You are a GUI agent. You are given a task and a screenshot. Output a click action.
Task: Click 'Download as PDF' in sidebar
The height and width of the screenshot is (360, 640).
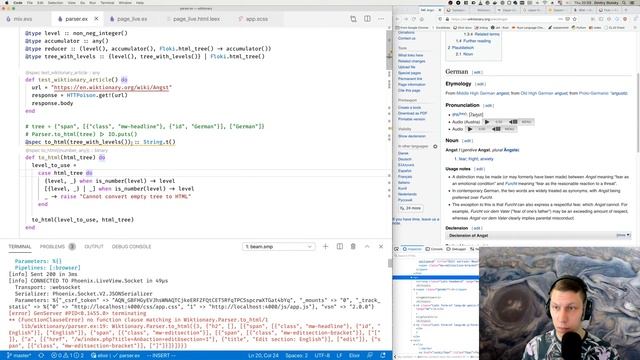coord(412,113)
